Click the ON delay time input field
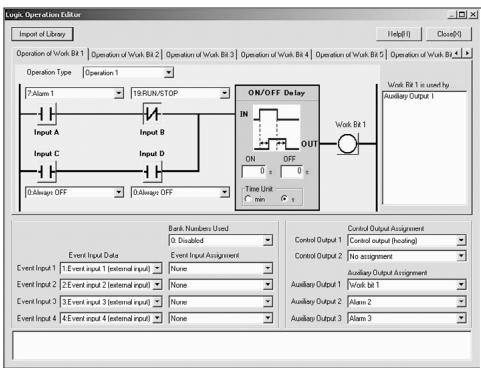481x368 pixels. [254, 171]
